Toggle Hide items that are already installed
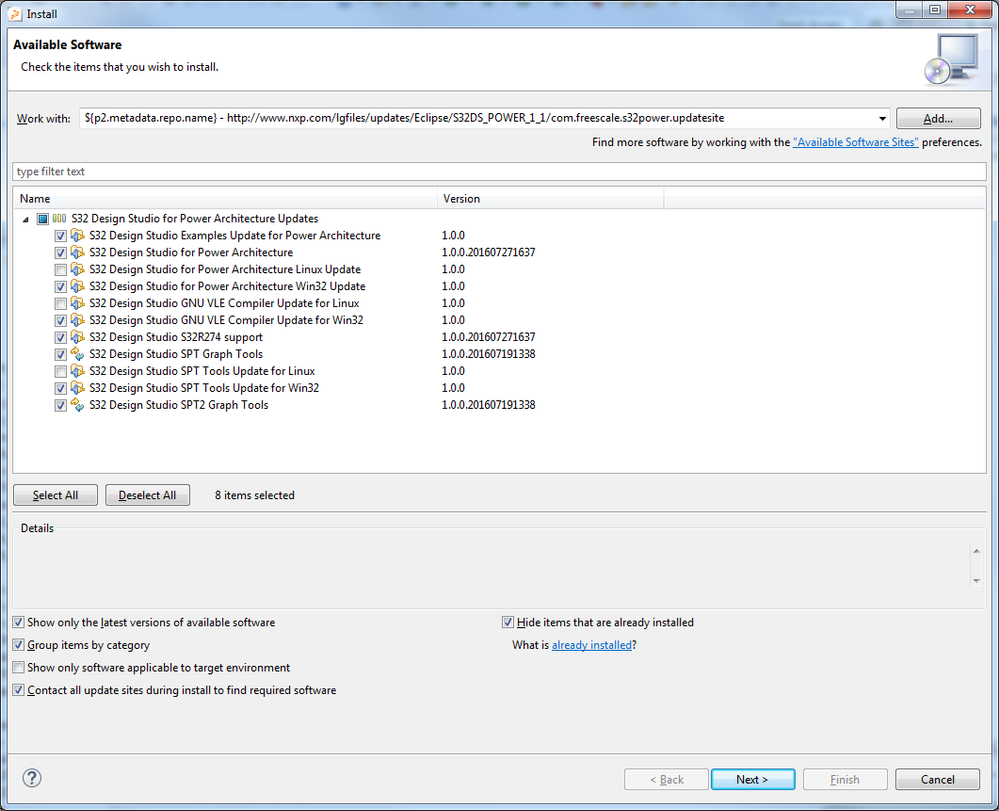This screenshot has height=811, width=999. click(508, 622)
